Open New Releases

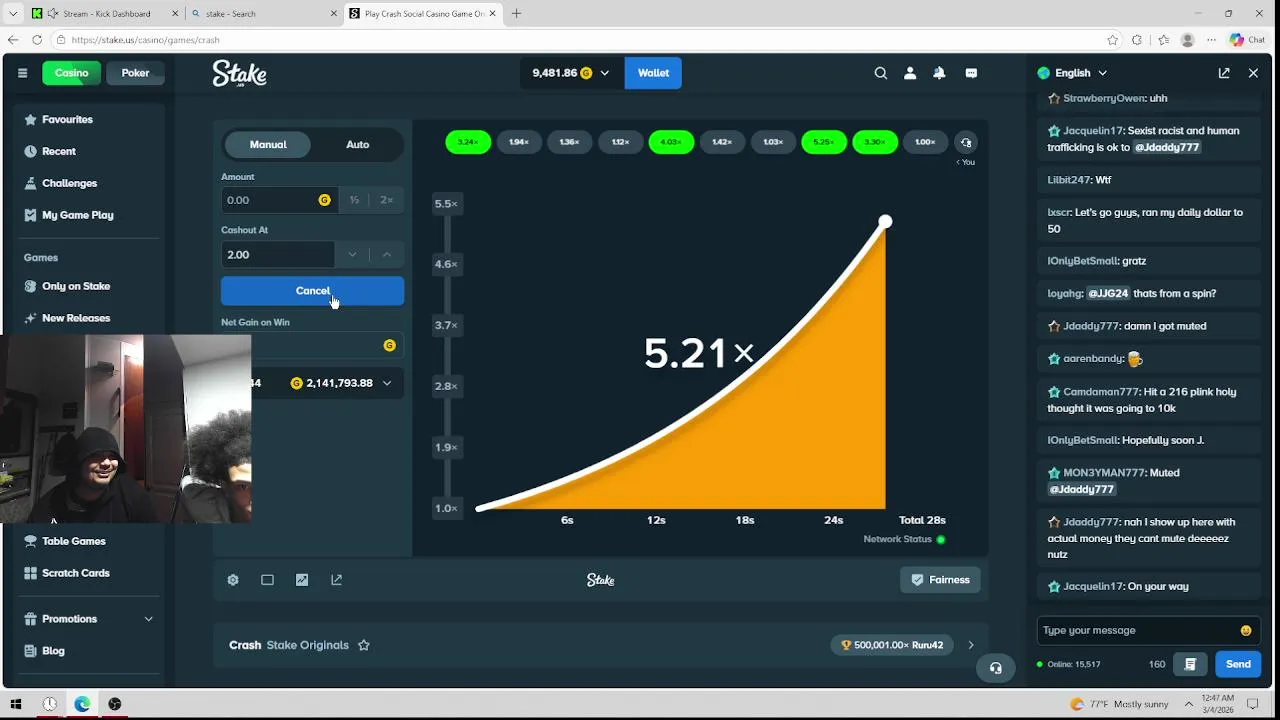click(76, 318)
